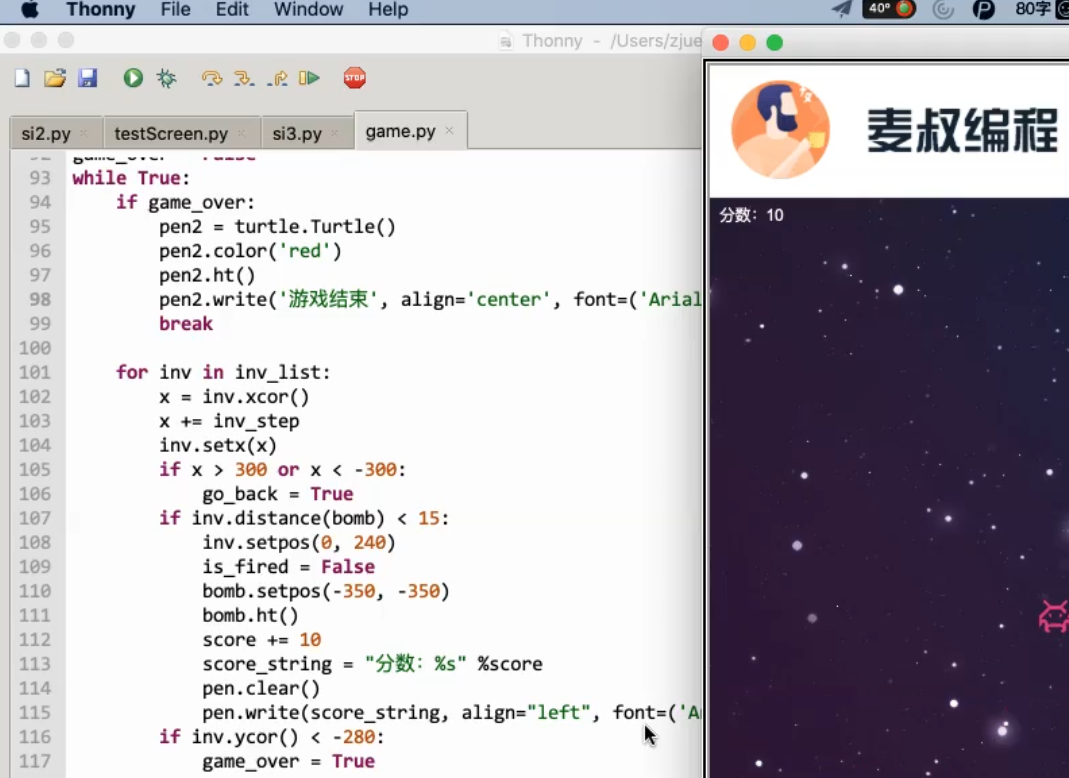Click 'pen.clear()' on line 114
This screenshot has height=778, width=1069.
(261, 689)
